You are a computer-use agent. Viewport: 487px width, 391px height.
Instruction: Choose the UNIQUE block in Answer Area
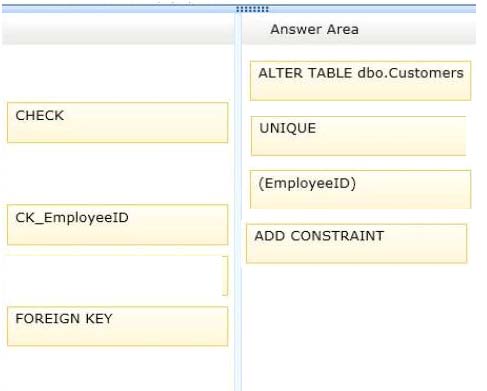358,136
